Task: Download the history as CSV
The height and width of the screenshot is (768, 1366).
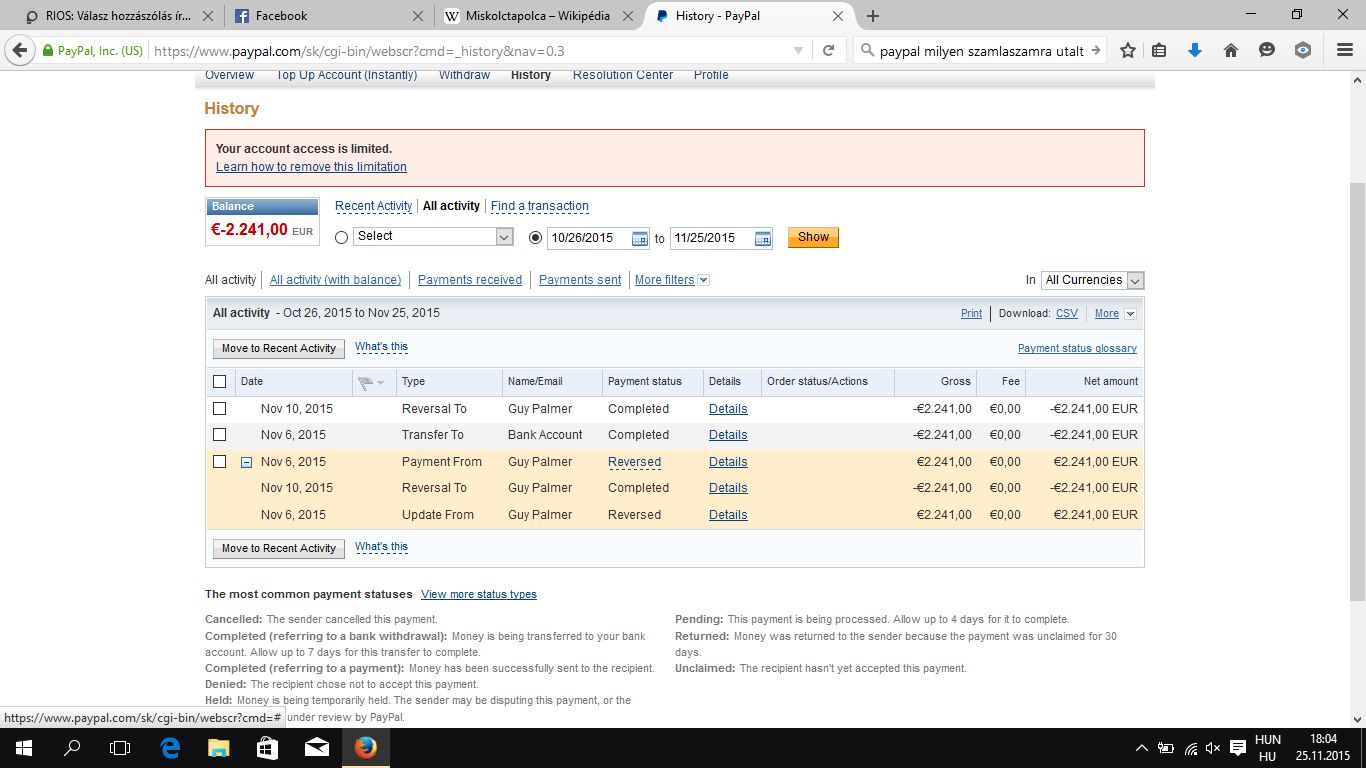Action: coord(1067,313)
